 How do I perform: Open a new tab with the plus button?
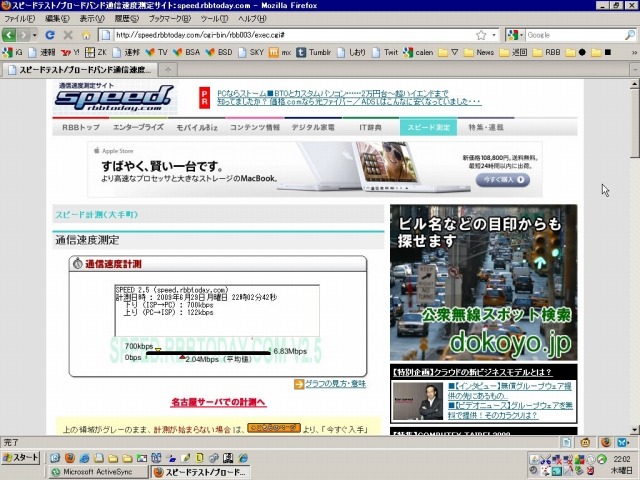(x=168, y=70)
